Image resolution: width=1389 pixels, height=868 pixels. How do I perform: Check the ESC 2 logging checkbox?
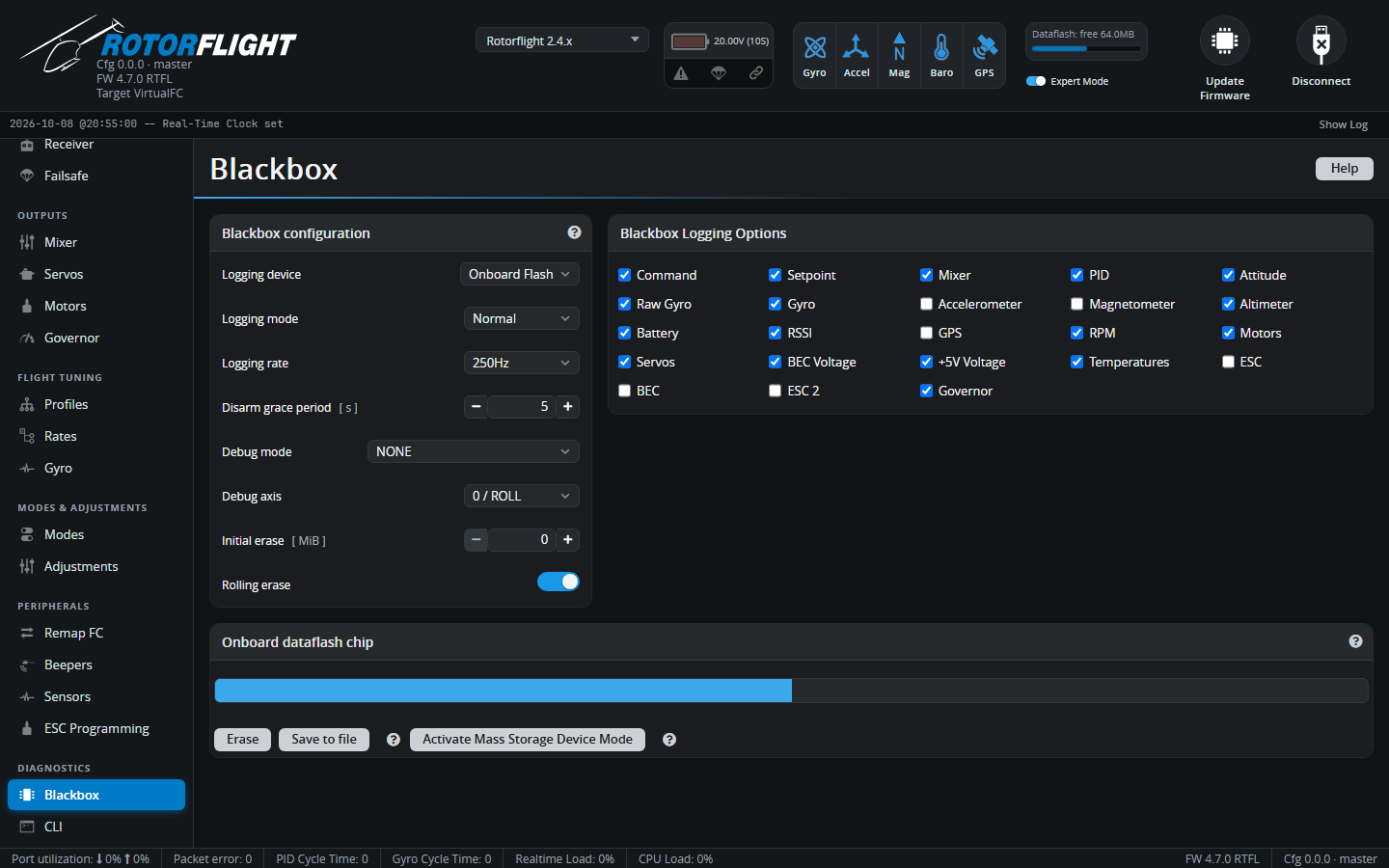point(775,391)
